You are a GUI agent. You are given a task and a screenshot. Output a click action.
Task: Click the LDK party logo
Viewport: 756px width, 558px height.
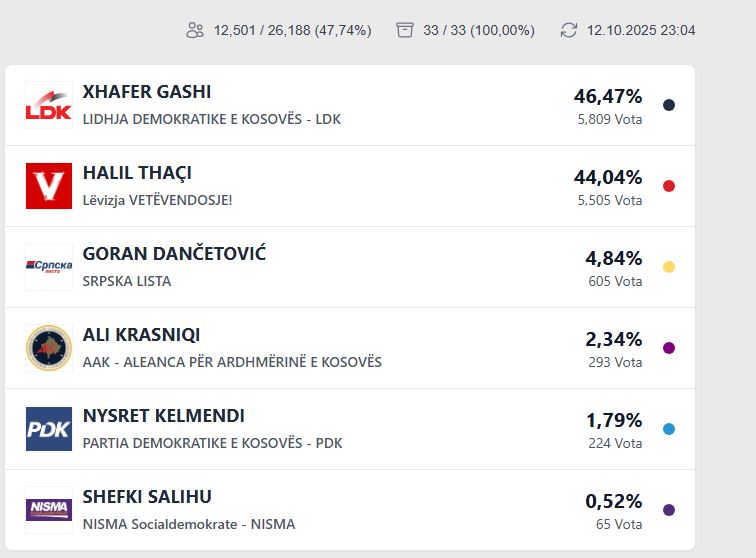pyautogui.click(x=49, y=105)
